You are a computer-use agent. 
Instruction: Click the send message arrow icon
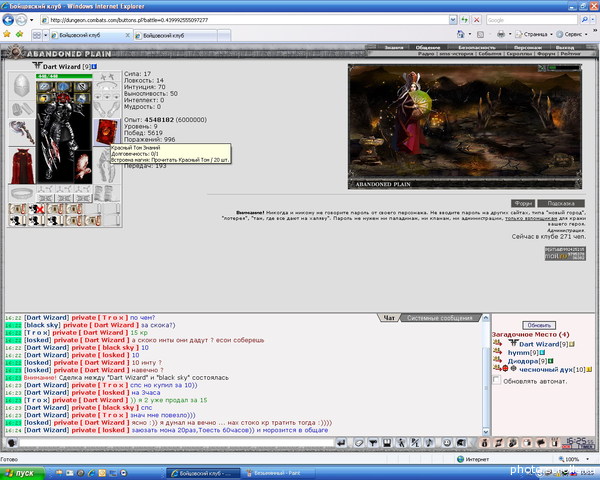click(341, 443)
